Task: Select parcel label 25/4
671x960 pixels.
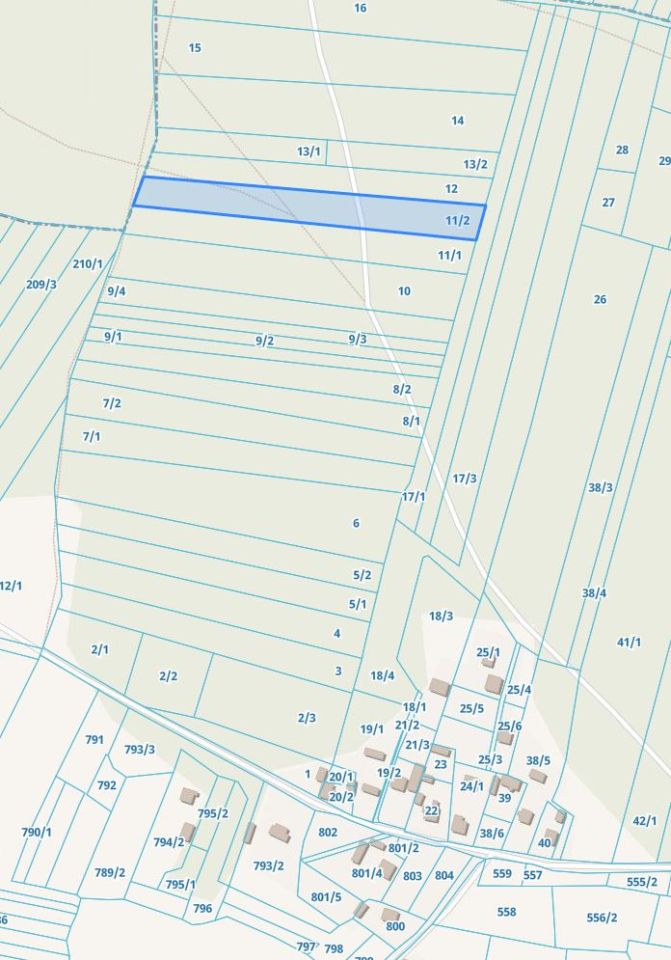Action: click(x=519, y=690)
